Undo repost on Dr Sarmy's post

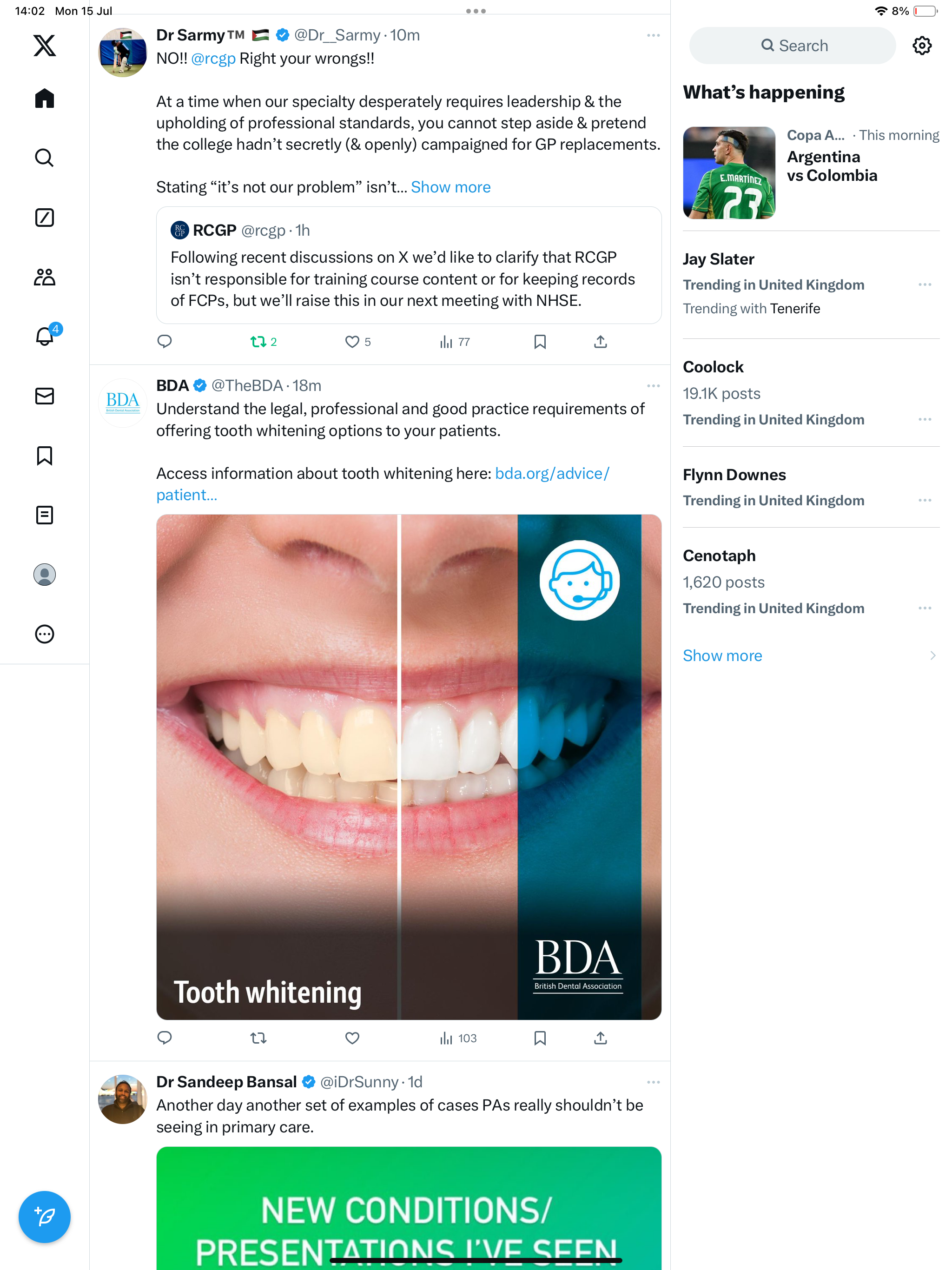click(258, 342)
